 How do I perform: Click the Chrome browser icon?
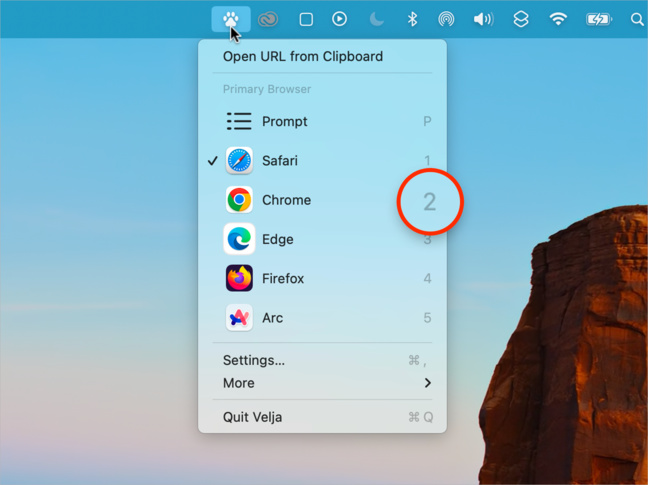point(239,200)
